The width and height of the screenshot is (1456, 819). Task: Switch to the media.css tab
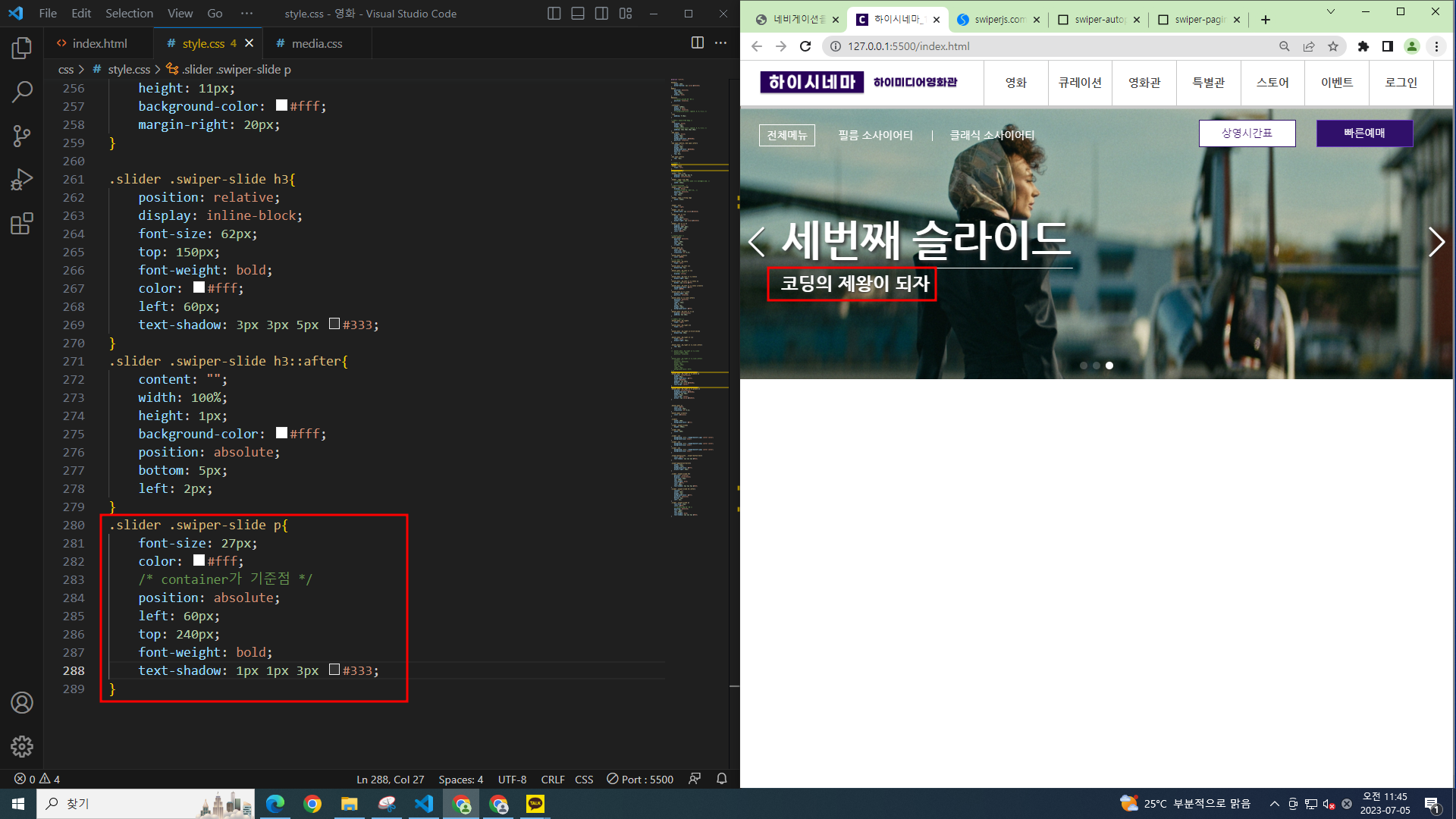click(x=316, y=43)
